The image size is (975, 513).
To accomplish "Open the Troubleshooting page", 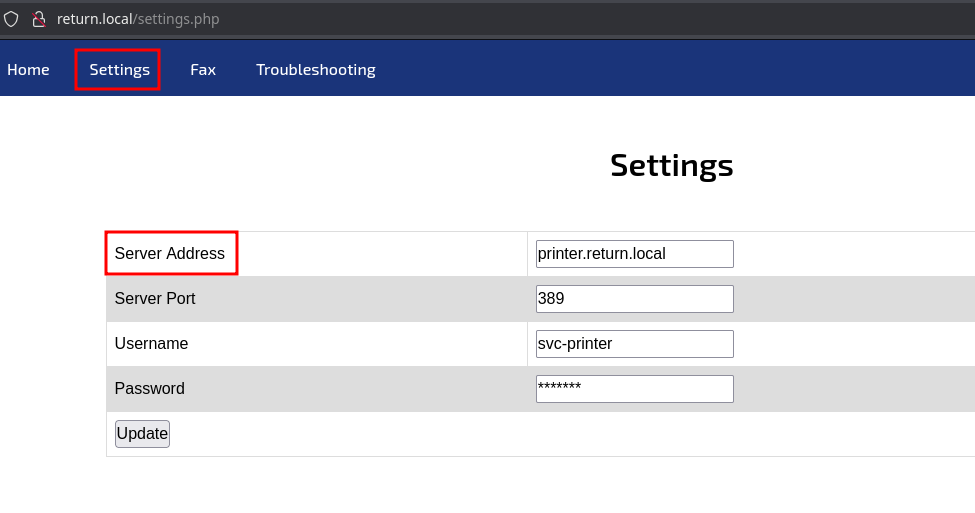I will point(316,70).
